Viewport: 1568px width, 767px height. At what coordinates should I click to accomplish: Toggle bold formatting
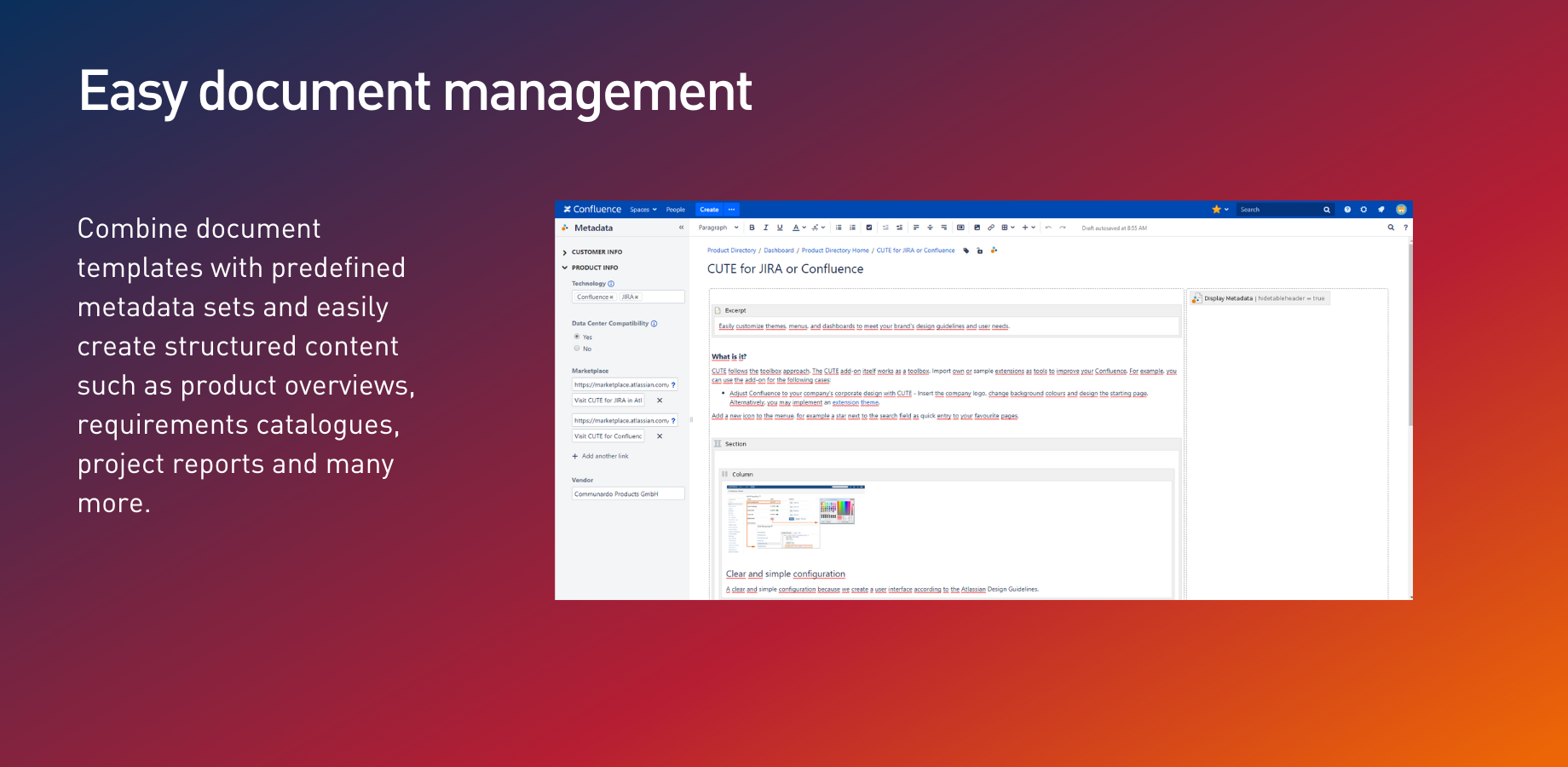click(752, 228)
